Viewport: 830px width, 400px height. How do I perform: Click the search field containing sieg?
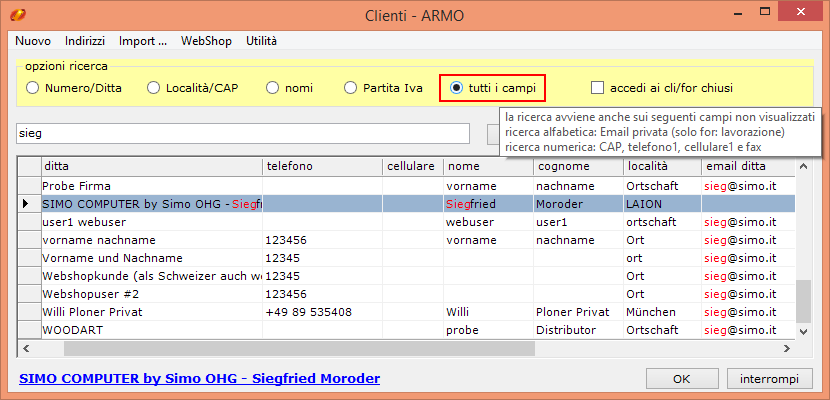point(243,133)
